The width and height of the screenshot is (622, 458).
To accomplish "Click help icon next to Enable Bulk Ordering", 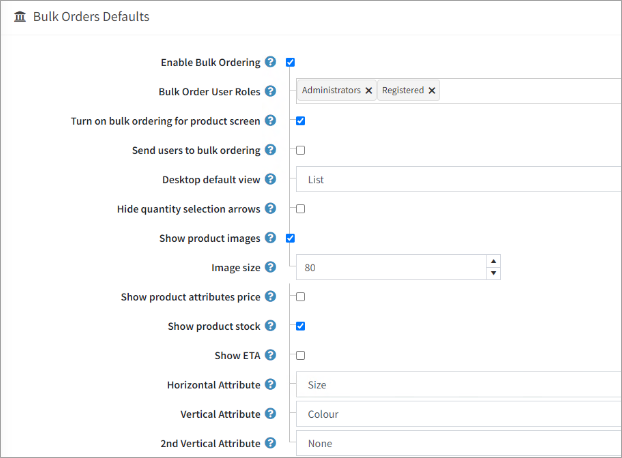I will click(271, 62).
